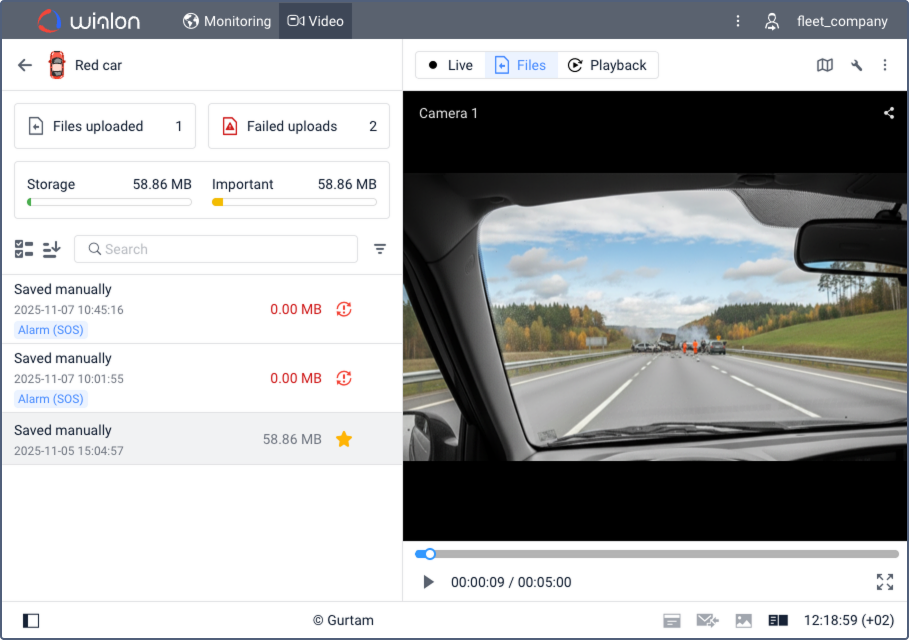Click the Red car unit icon

point(57,65)
